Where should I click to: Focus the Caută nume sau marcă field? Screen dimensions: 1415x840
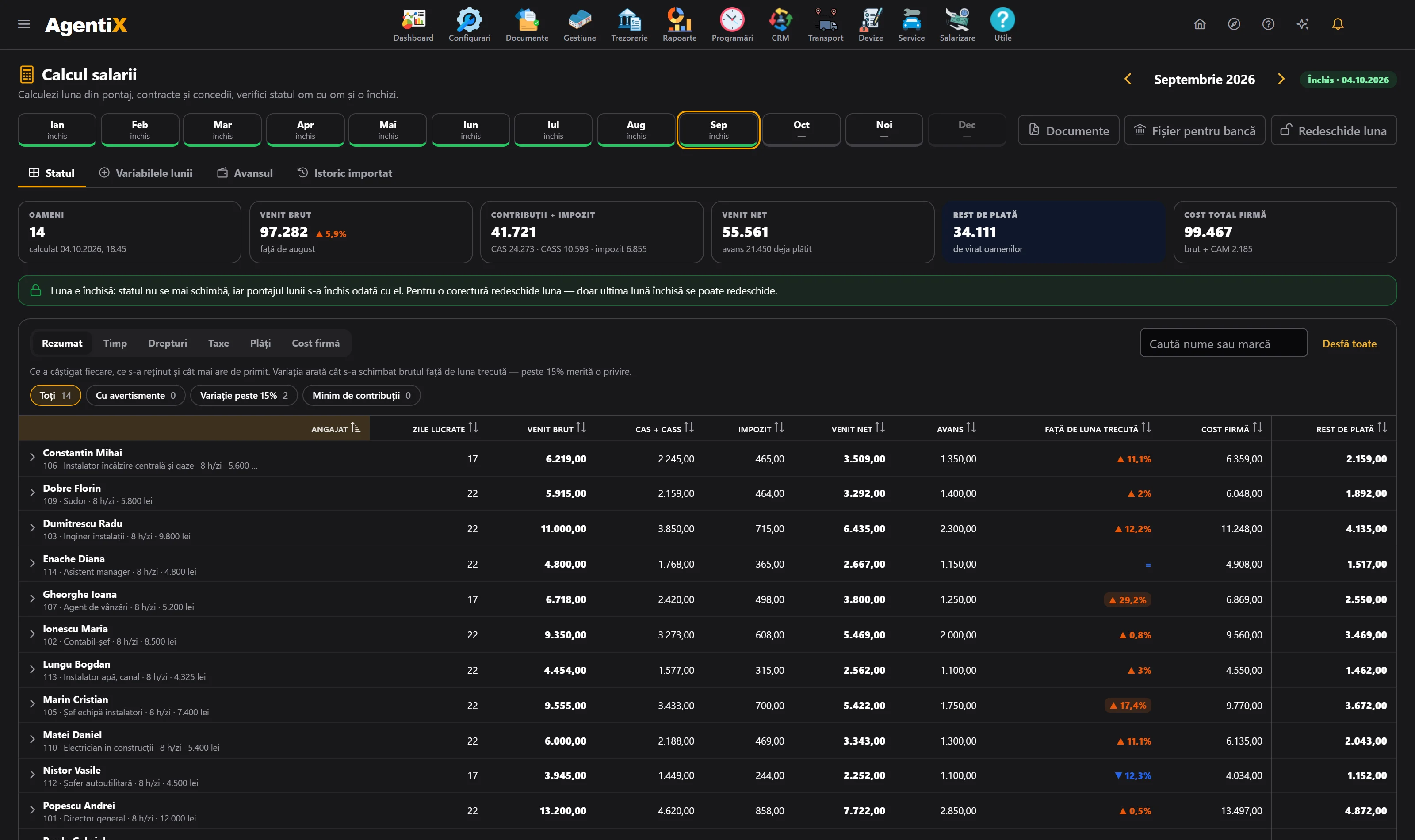click(1223, 343)
